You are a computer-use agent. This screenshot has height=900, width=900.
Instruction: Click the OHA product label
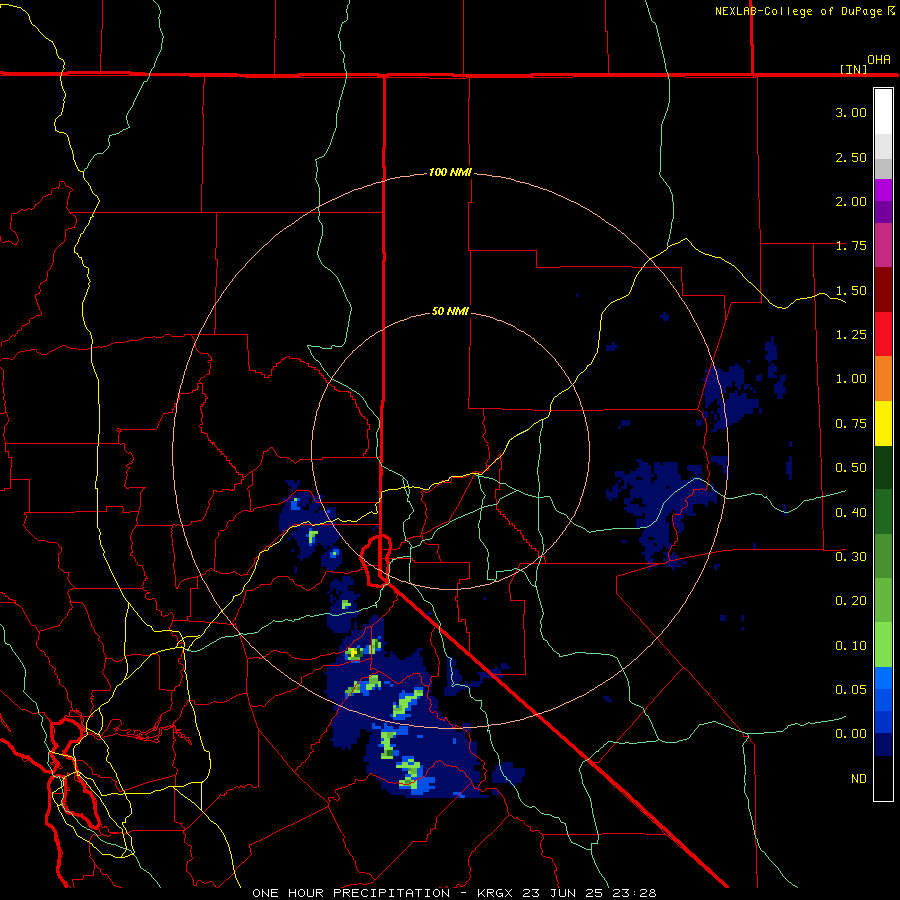click(879, 60)
